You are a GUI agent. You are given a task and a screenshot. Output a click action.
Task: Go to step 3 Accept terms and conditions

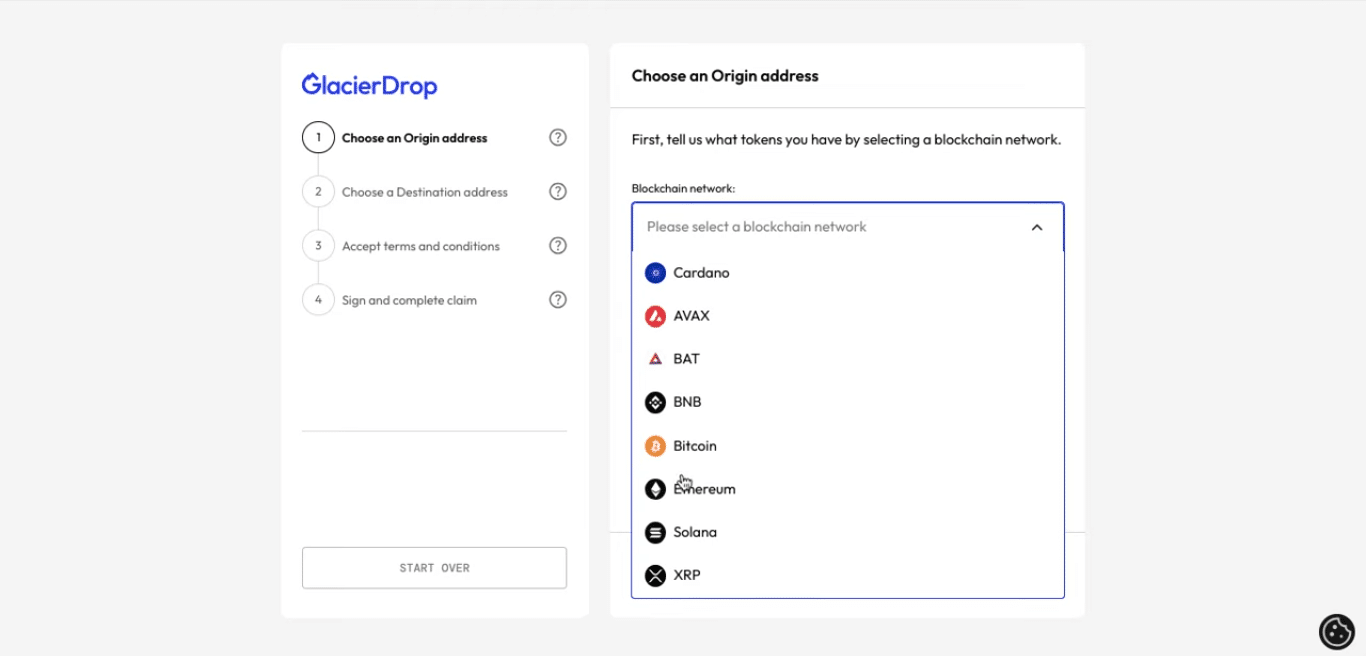pyautogui.click(x=421, y=246)
